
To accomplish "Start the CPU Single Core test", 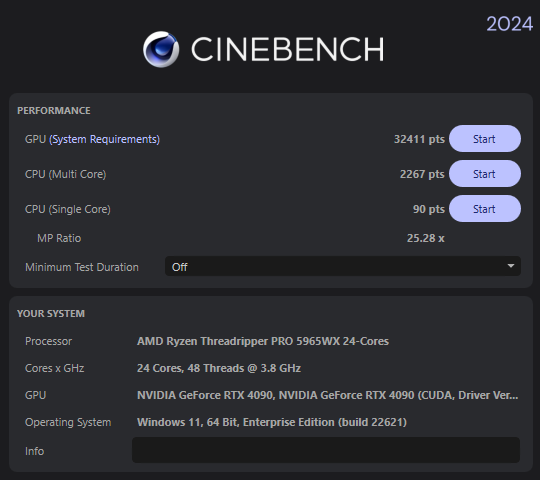I will click(485, 209).
